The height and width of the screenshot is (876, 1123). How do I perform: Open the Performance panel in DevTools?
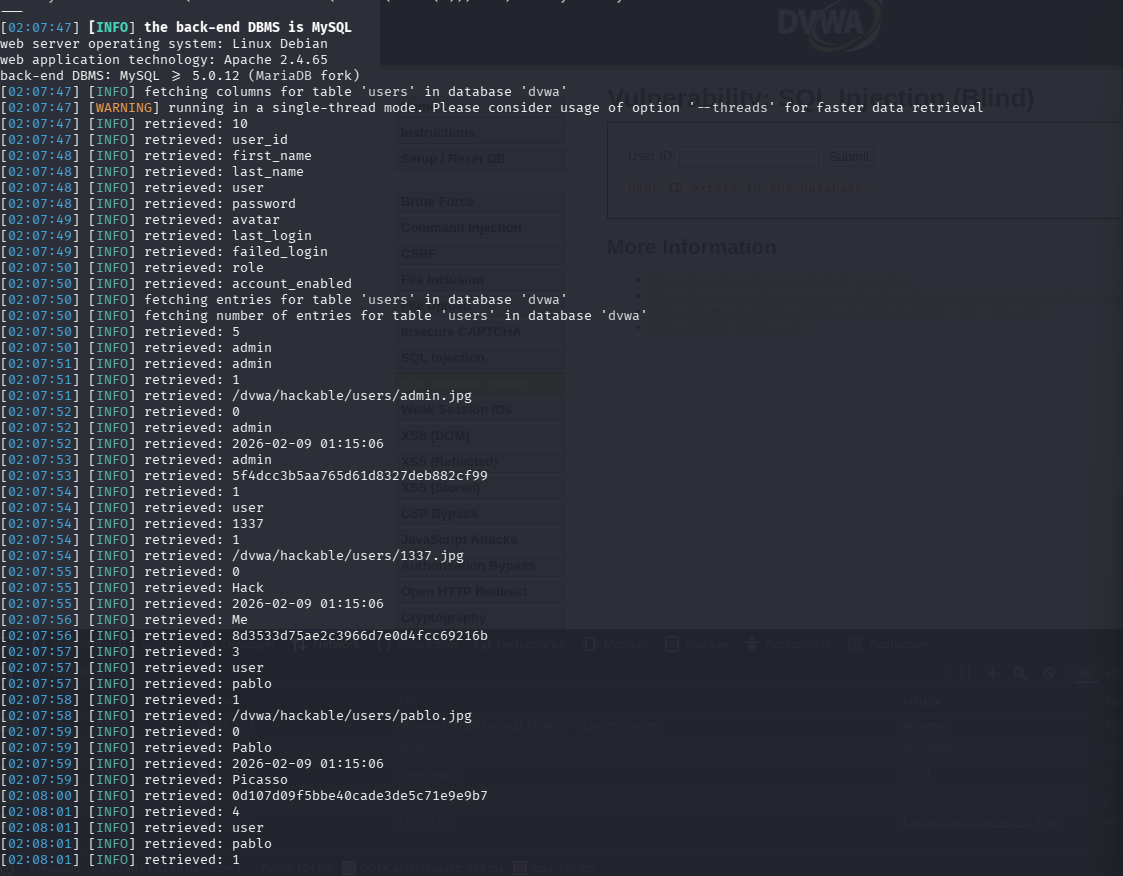[531, 644]
